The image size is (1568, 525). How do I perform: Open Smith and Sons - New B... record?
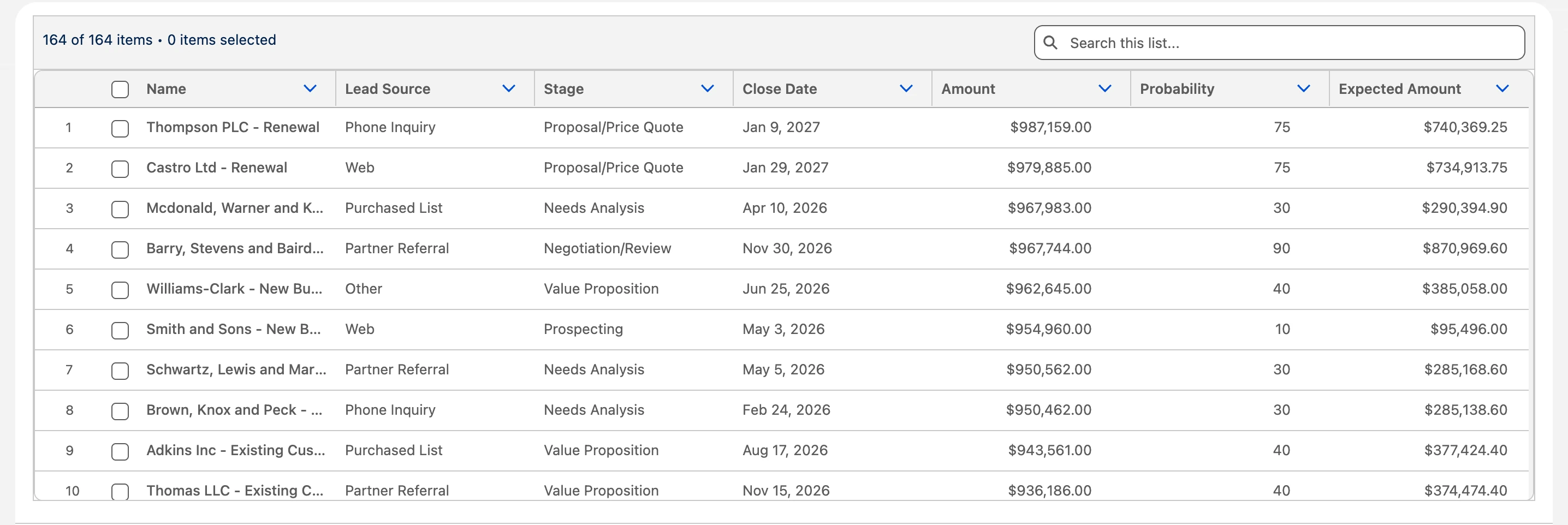coord(233,329)
